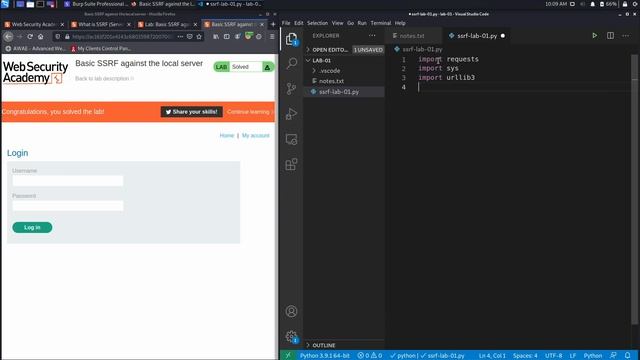Click the Log in button
The height and width of the screenshot is (360, 640).
[32, 227]
